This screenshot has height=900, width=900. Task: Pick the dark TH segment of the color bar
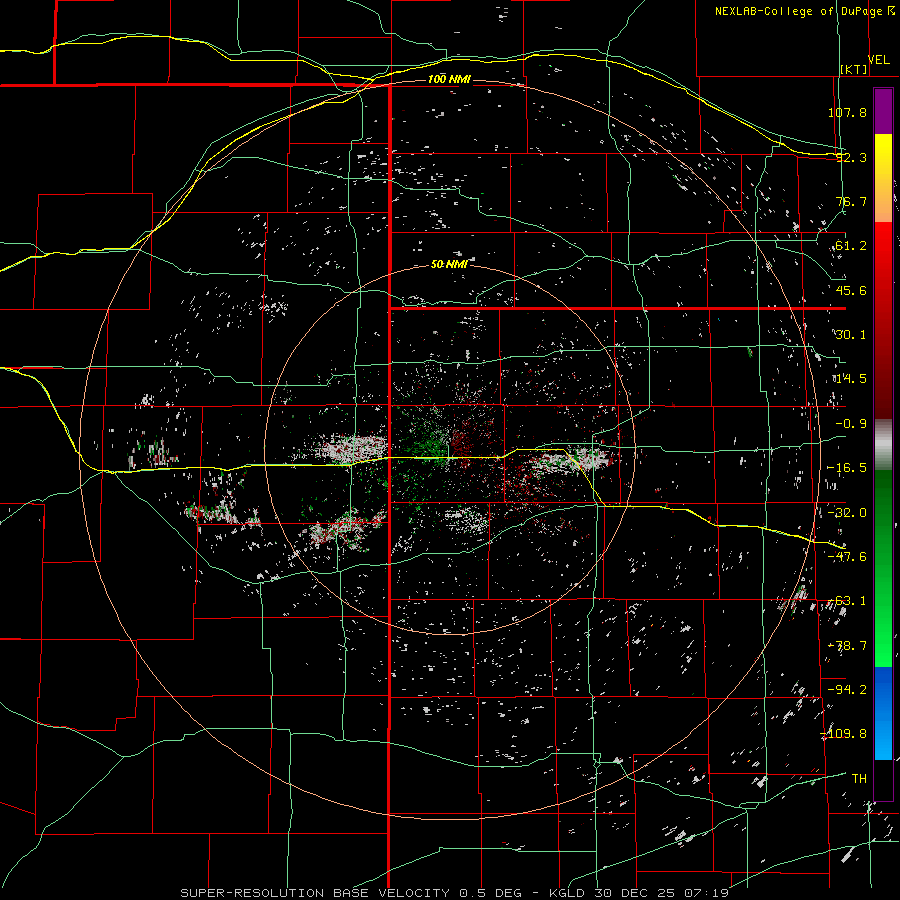883,781
